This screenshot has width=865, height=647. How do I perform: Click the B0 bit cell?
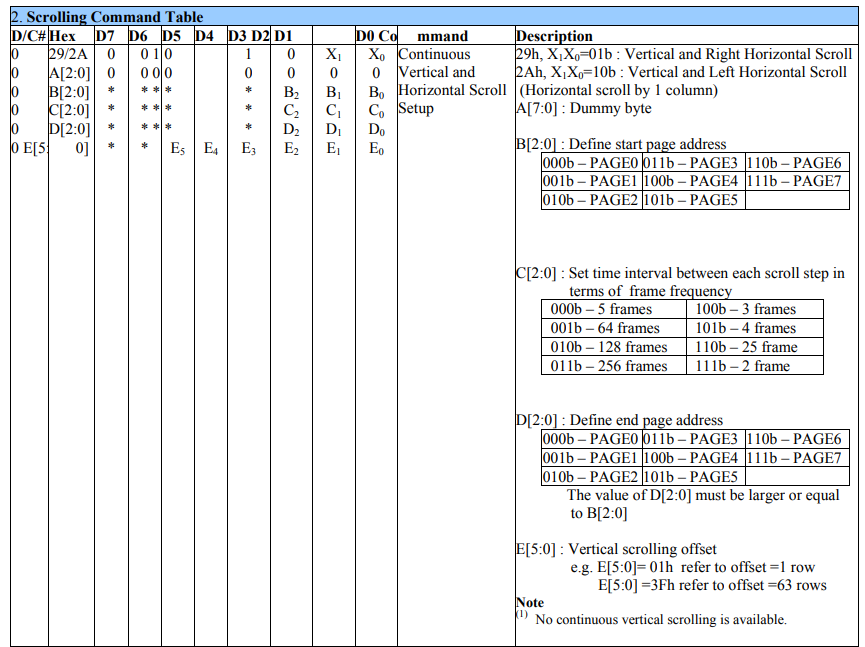376,92
